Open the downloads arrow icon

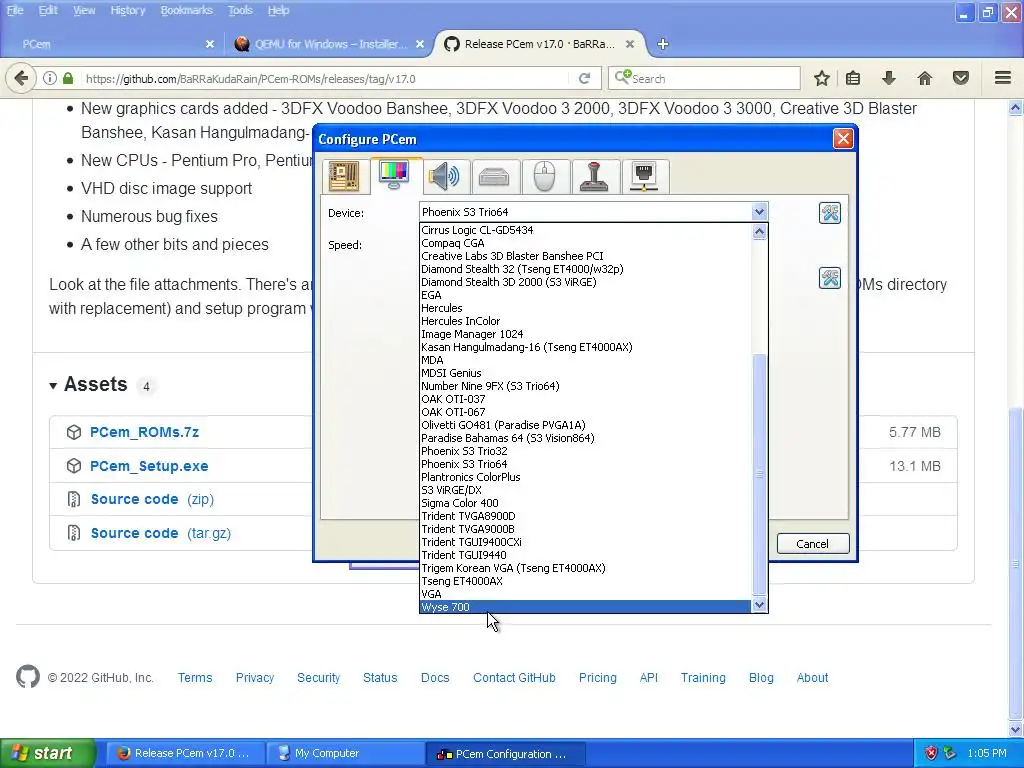click(888, 78)
